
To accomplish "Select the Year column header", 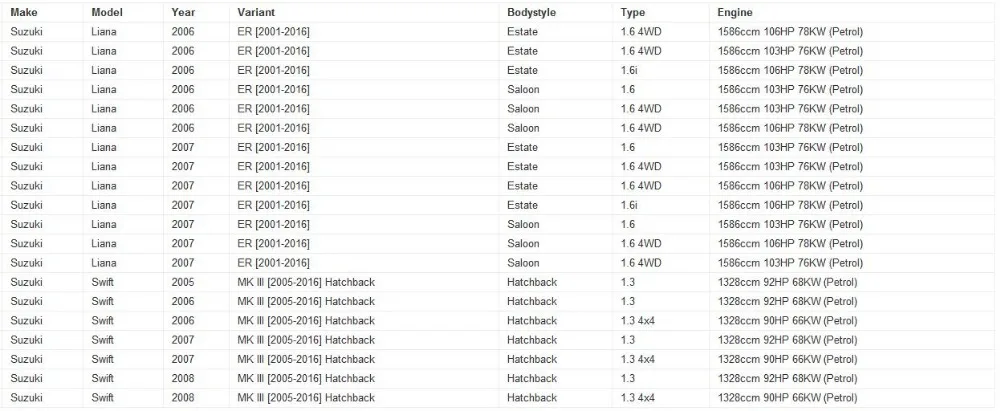I will click(x=183, y=12).
